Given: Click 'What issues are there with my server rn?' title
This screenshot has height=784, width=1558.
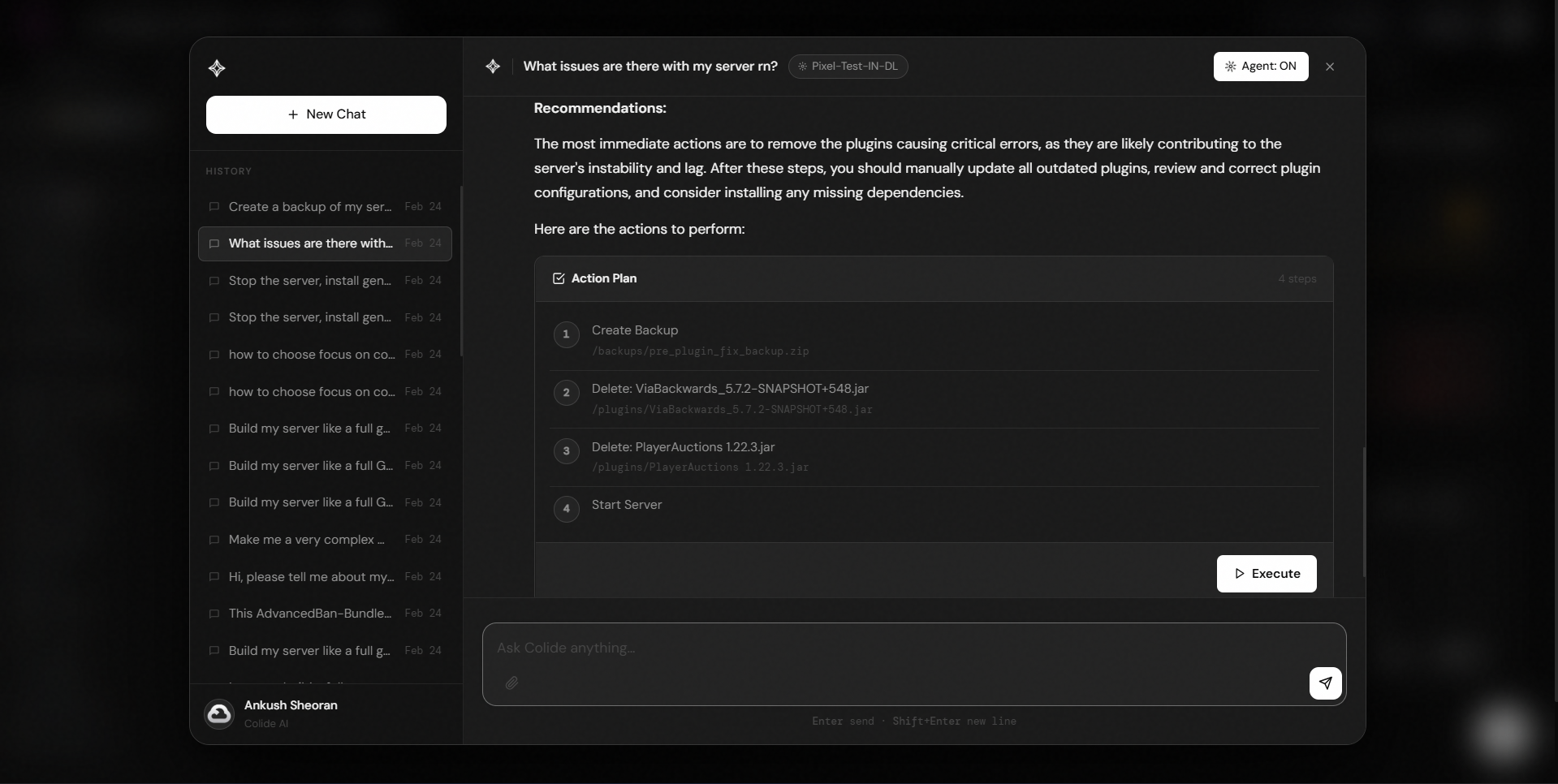Looking at the screenshot, I should [x=650, y=67].
